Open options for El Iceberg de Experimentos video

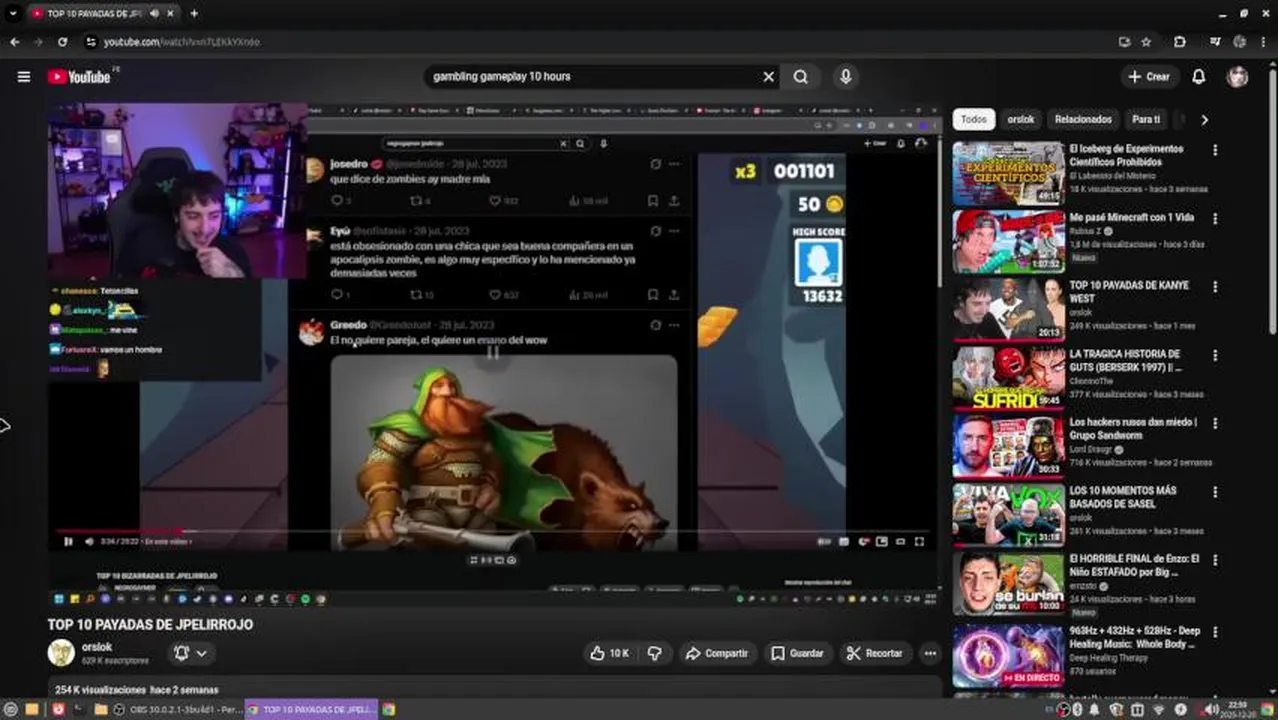[1215, 150]
